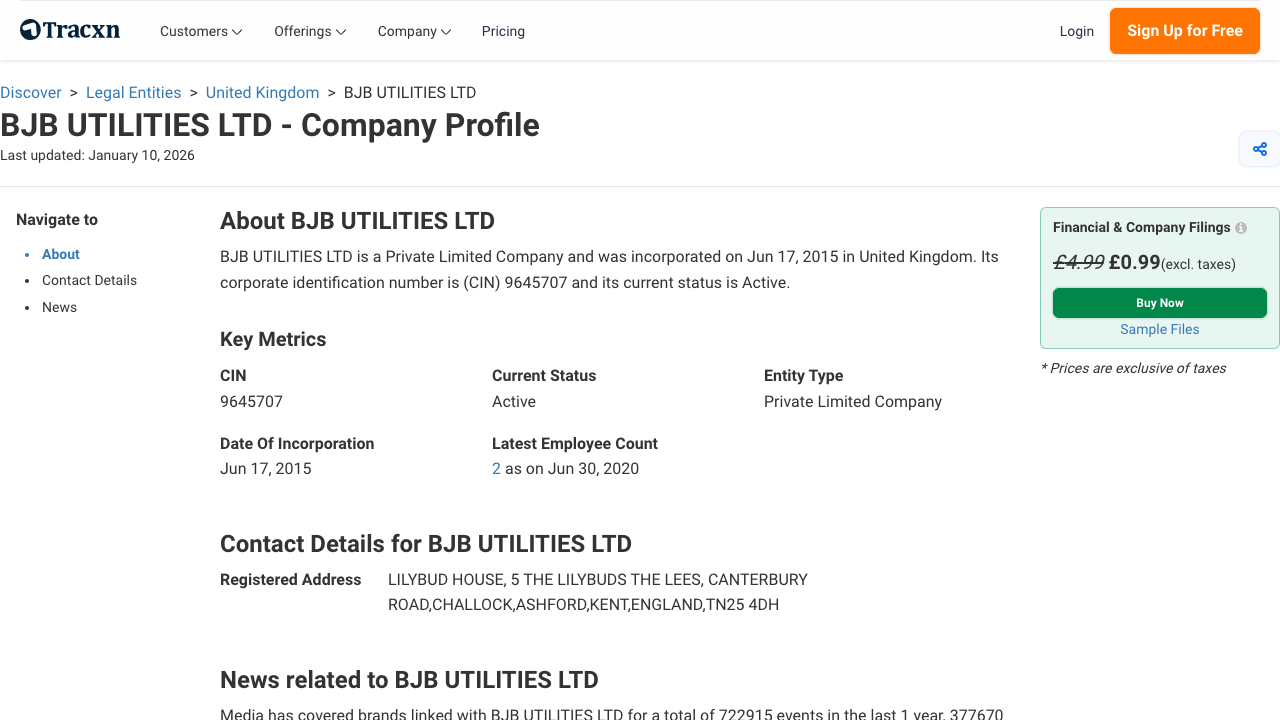Open the share options icon
1280x720 pixels.
coord(1259,148)
